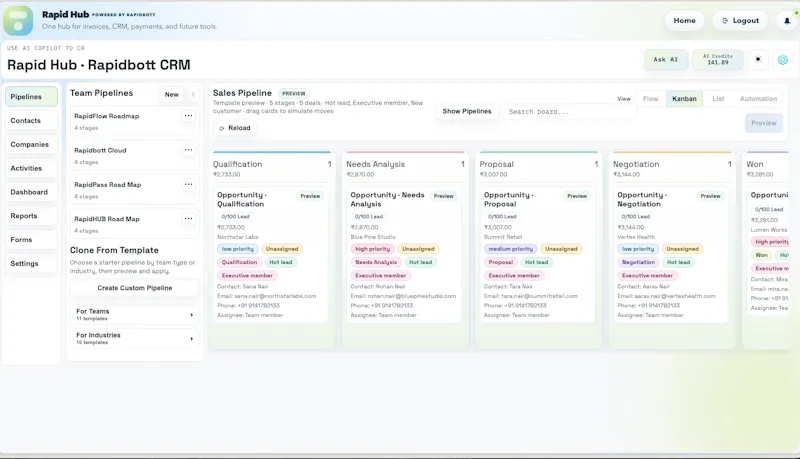The height and width of the screenshot is (459, 800).
Task: Click the Qualification column header
Action: [237, 164]
